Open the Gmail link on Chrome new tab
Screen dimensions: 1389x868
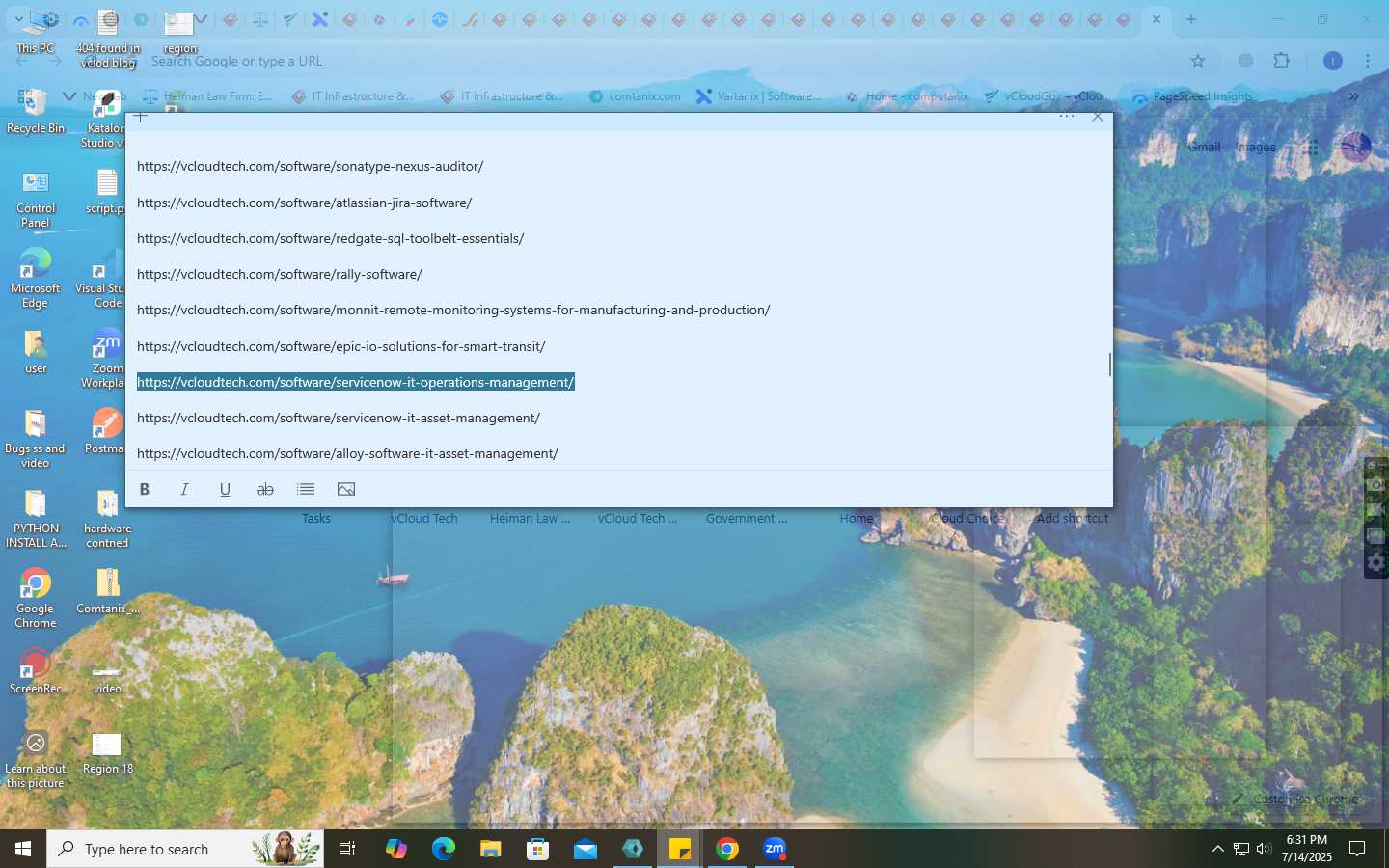(1204, 147)
